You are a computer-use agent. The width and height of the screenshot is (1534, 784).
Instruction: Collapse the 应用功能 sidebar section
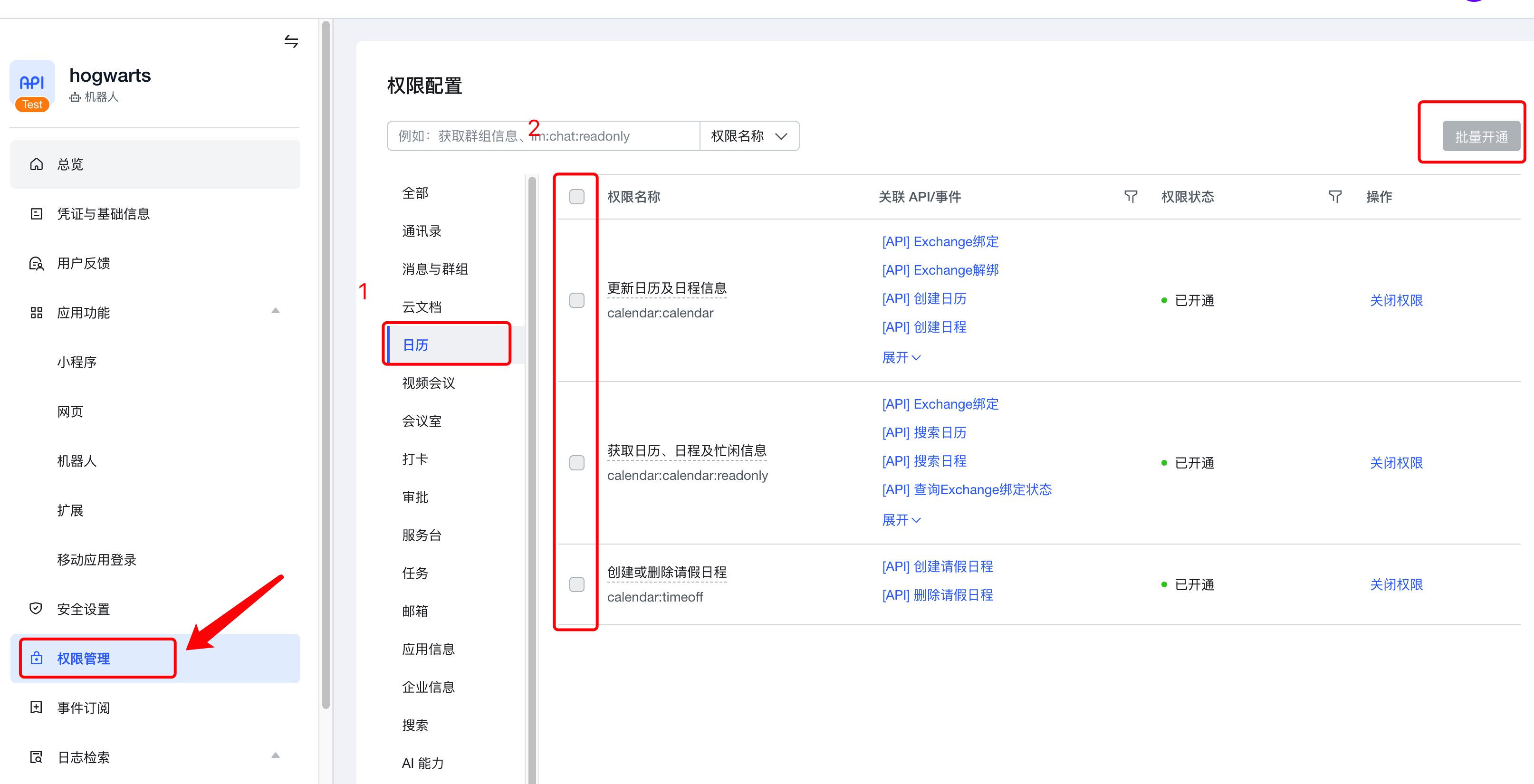[275, 311]
